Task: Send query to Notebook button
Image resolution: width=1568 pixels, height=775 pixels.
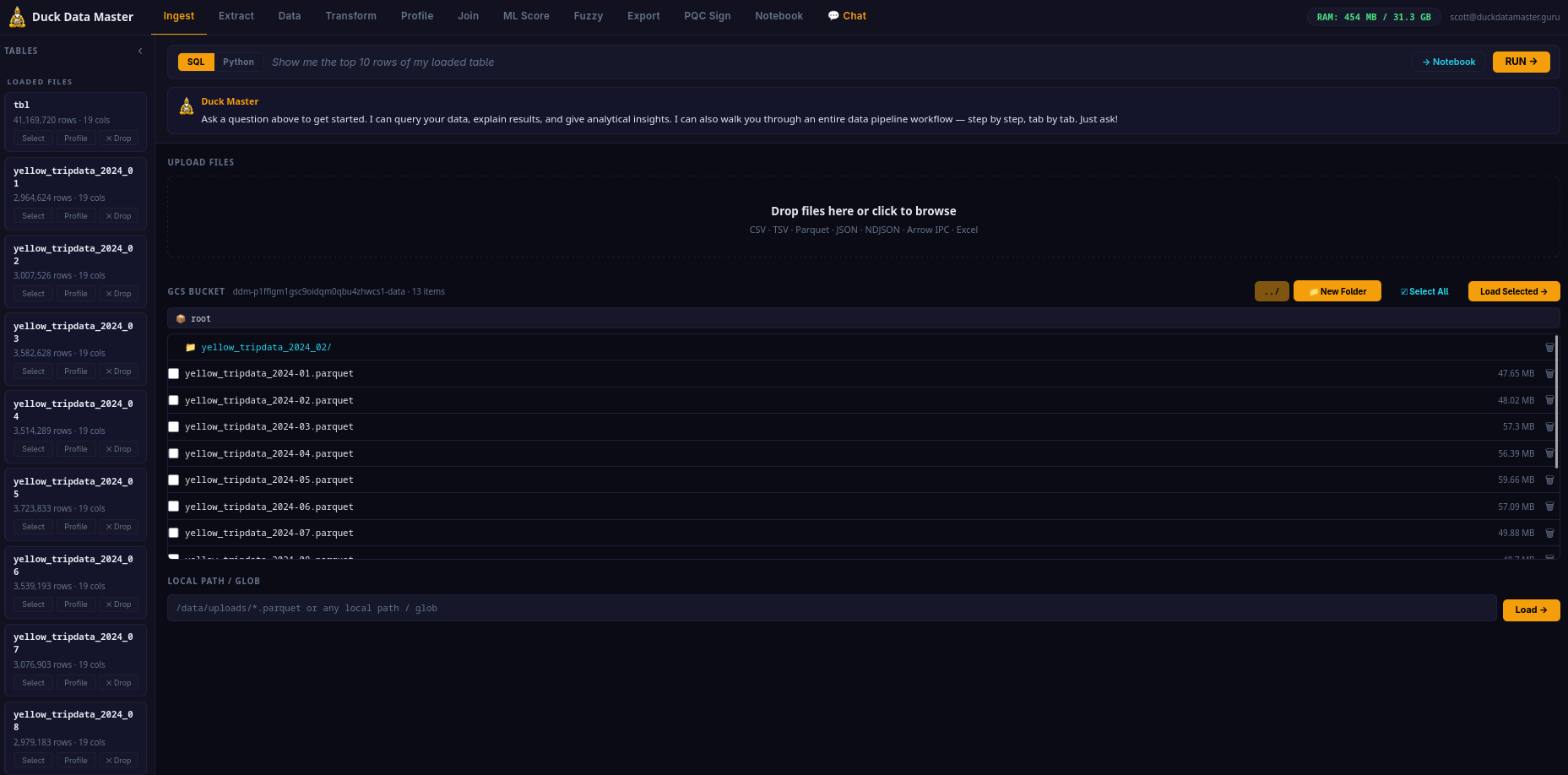Action: click(x=1449, y=62)
